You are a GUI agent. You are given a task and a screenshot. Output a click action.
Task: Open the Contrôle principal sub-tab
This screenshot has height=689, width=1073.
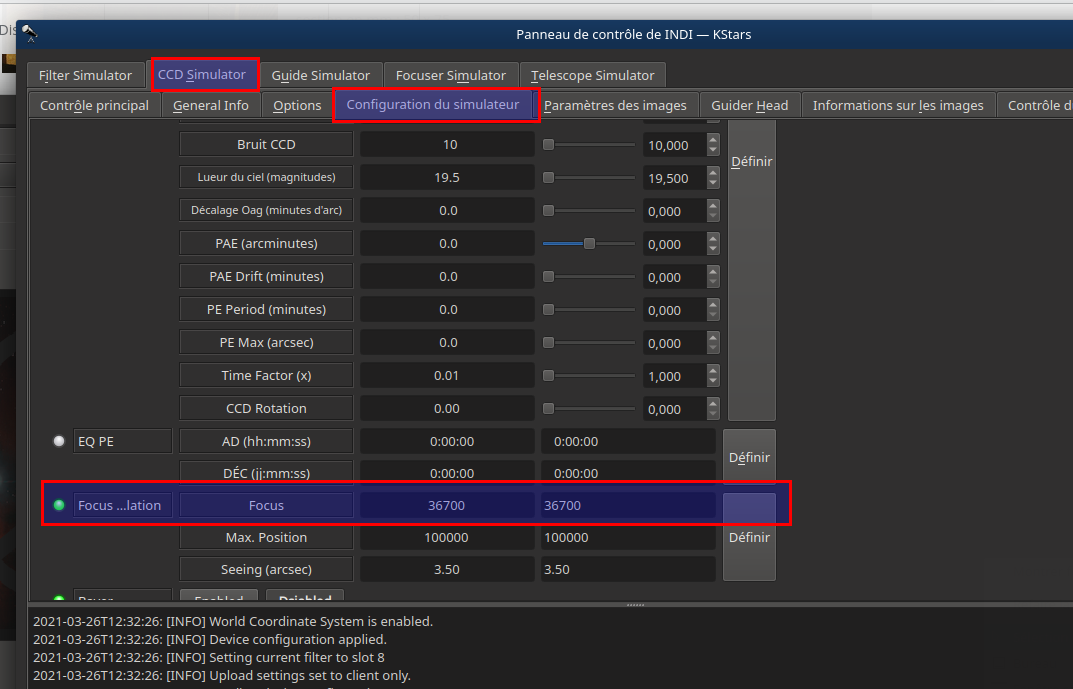(94, 105)
